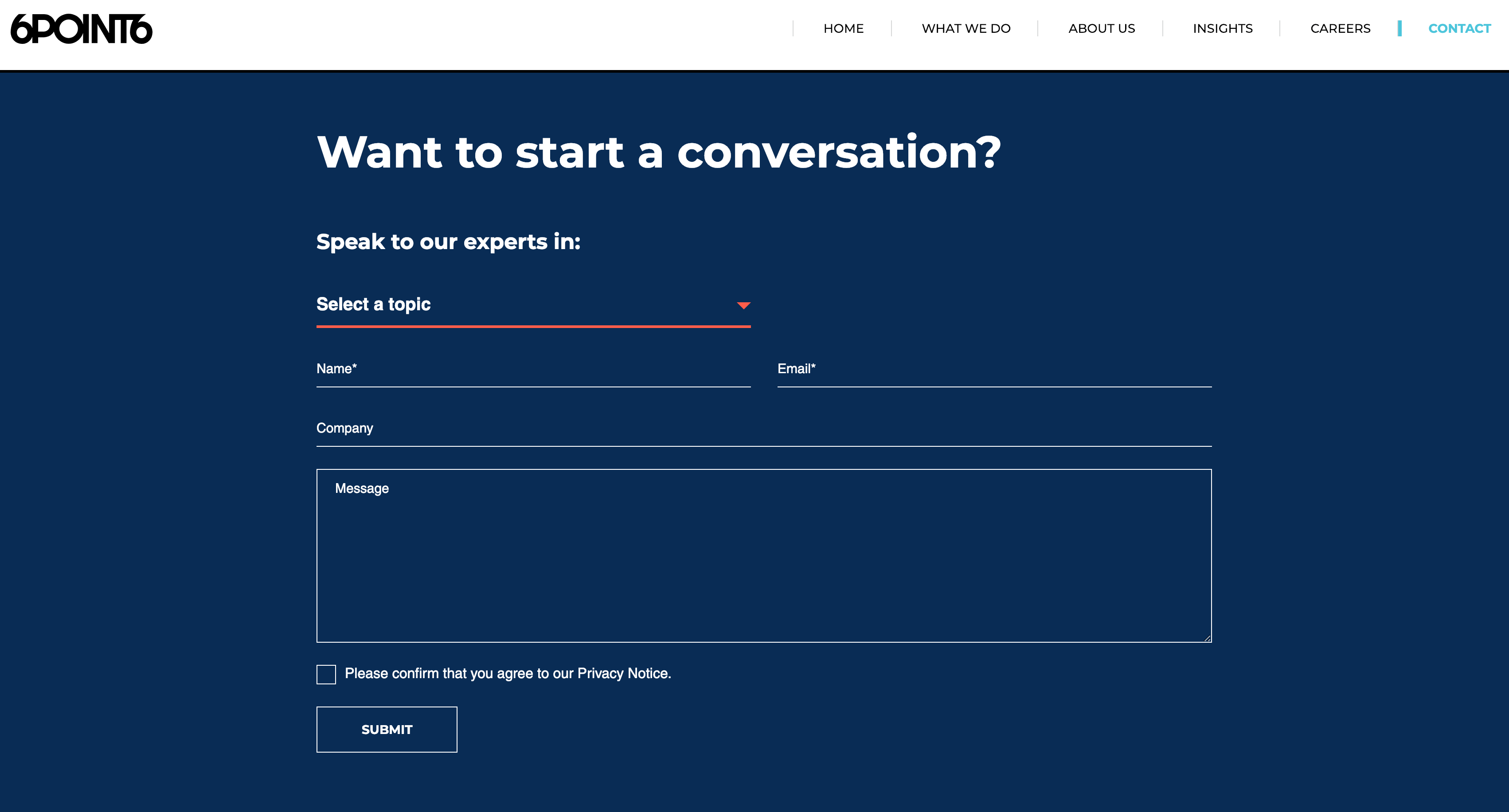The height and width of the screenshot is (812, 1509).
Task: Visit the Careers page
Action: pyautogui.click(x=1340, y=28)
